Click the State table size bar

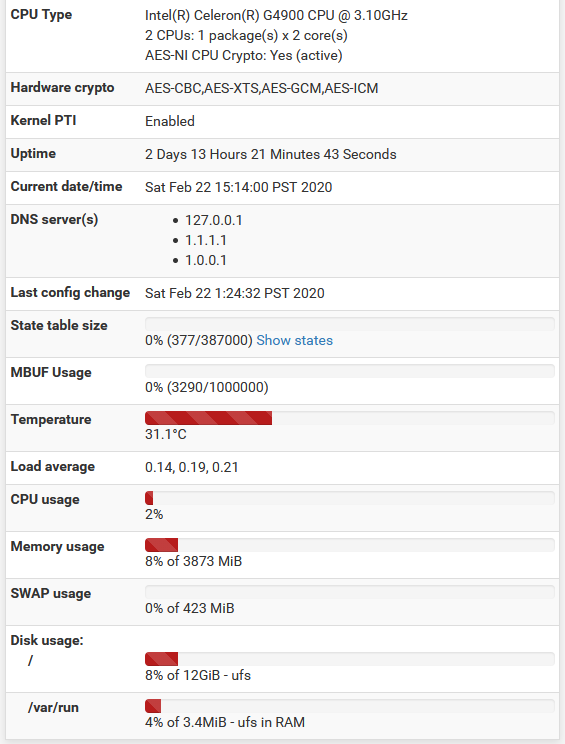[x=350, y=324]
